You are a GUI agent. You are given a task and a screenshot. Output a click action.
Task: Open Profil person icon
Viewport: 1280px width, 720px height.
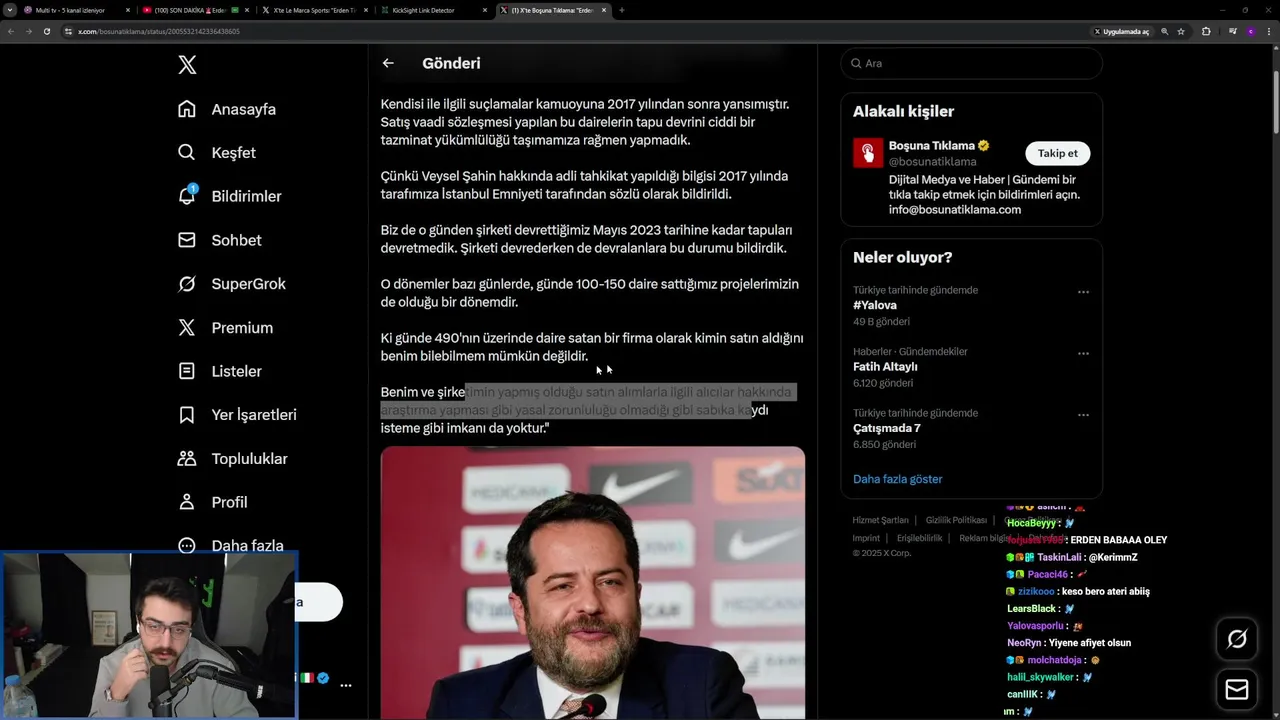pyautogui.click(x=187, y=502)
